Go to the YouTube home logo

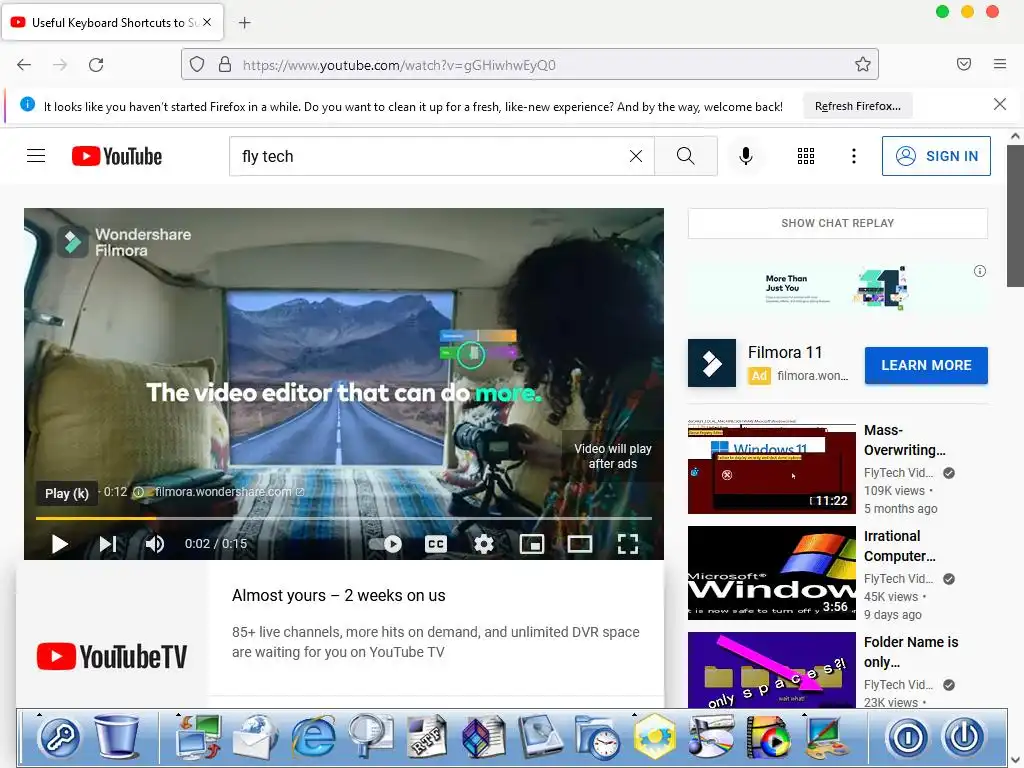pyautogui.click(x=117, y=156)
